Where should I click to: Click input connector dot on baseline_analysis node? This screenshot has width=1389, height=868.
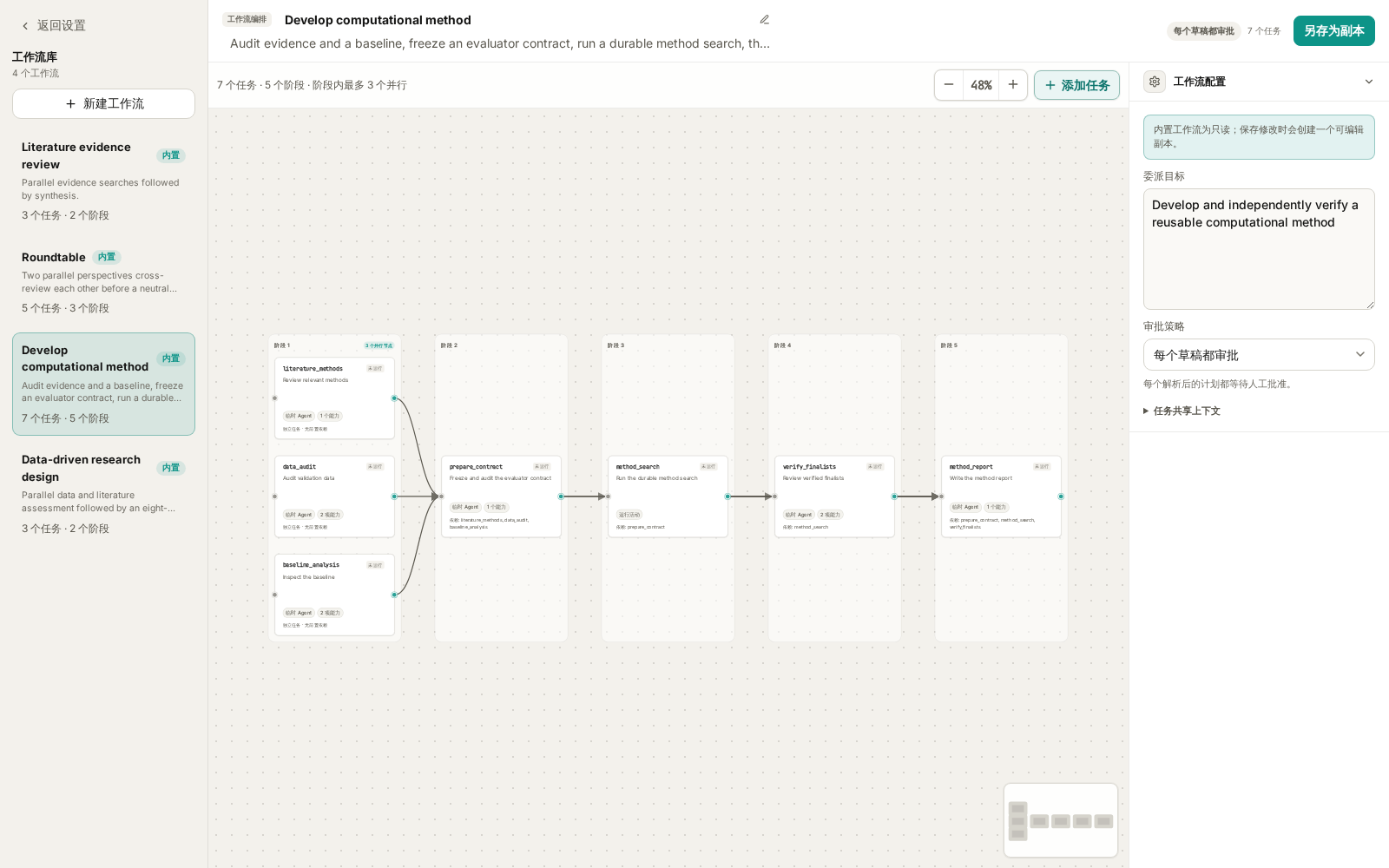[x=275, y=595]
